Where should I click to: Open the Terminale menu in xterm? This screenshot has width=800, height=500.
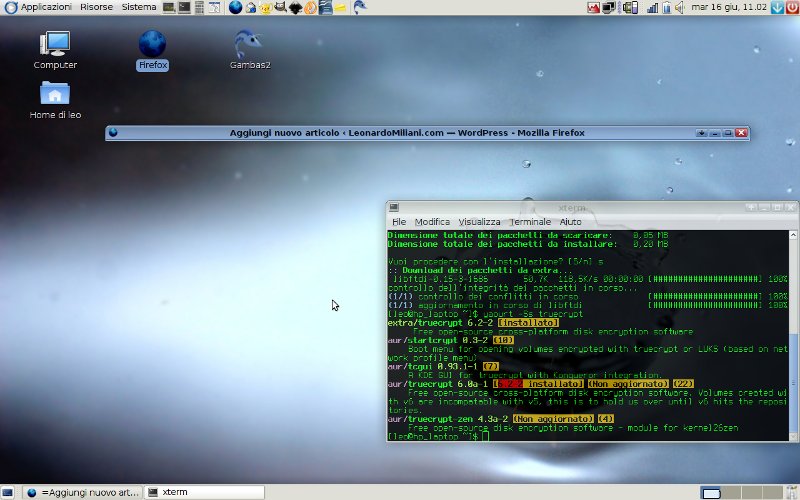click(x=530, y=222)
